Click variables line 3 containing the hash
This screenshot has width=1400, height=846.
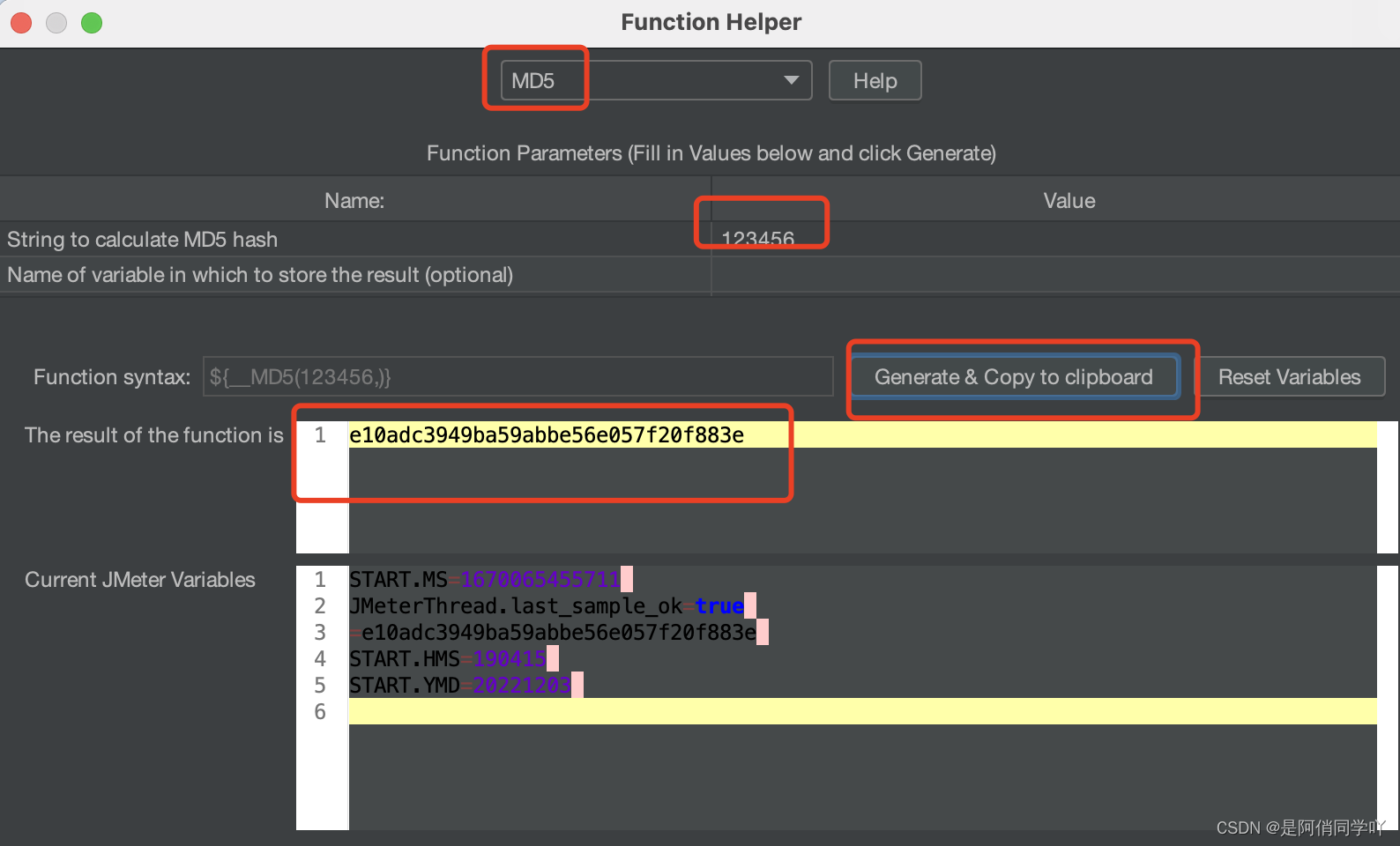point(558,632)
